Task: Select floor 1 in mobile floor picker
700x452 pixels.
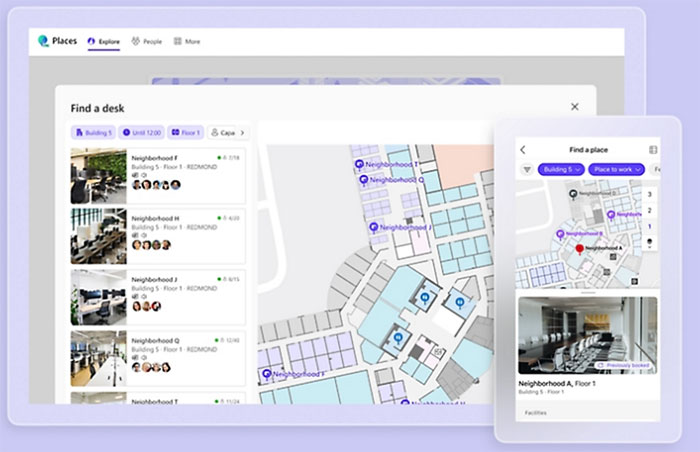Action: [650, 226]
